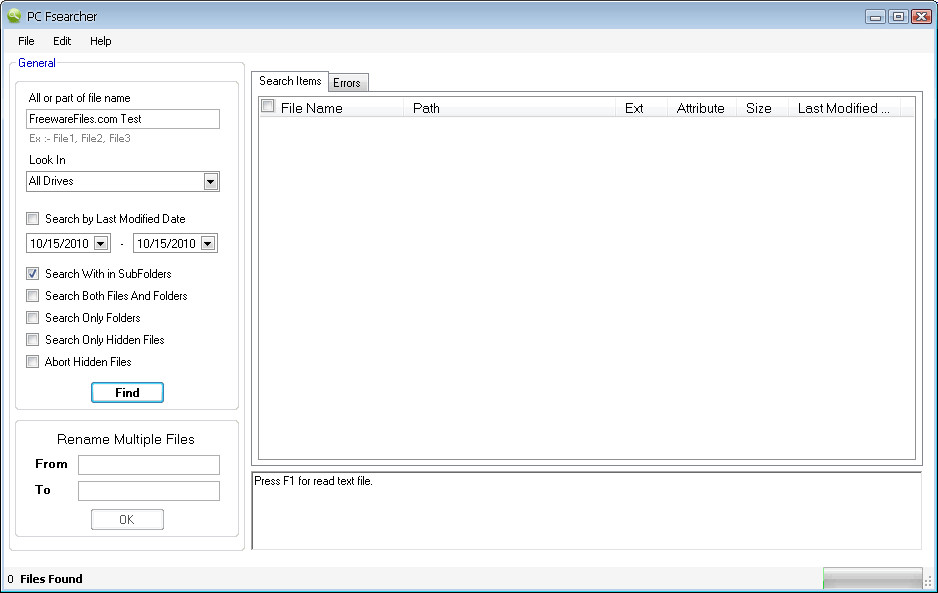938x593 pixels.
Task: Toggle the select-all checkbox in File Name header
Action: pyautogui.click(x=268, y=107)
